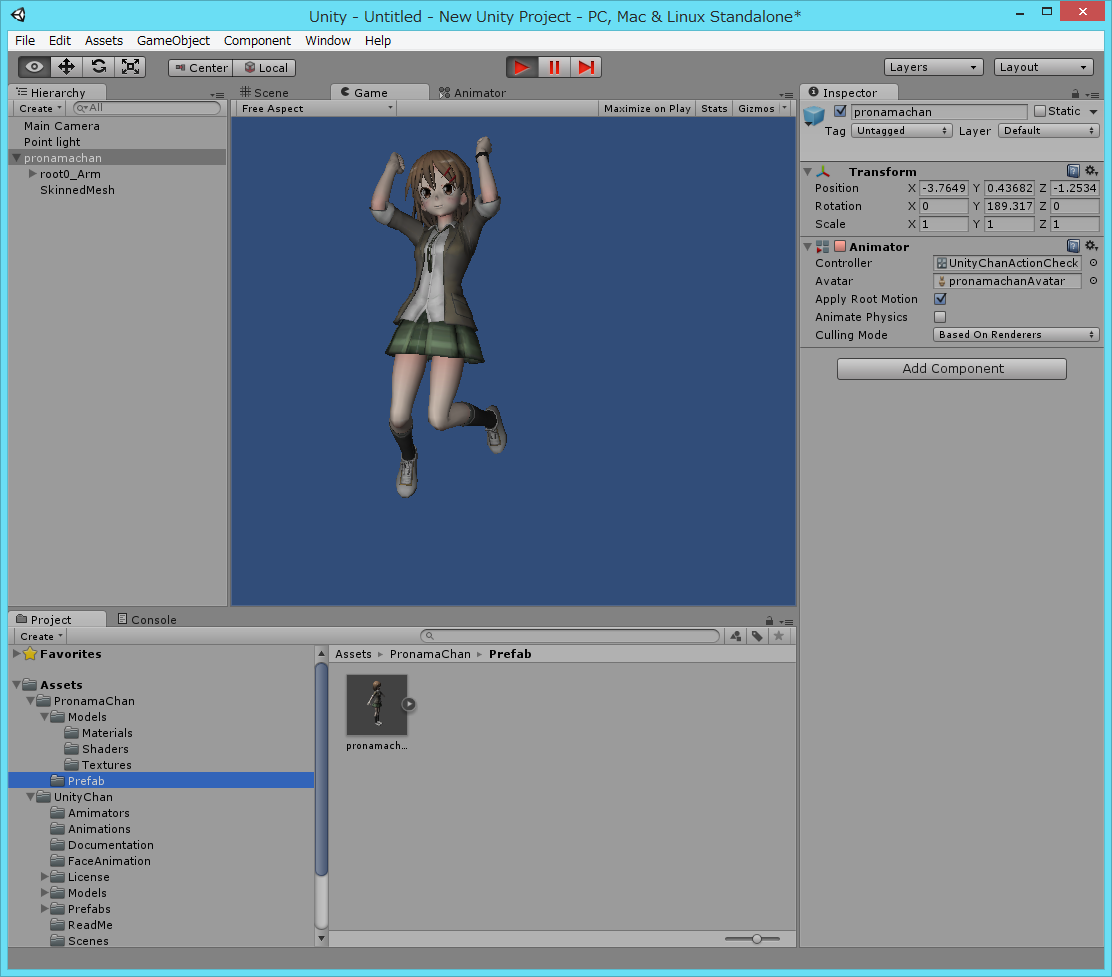This screenshot has width=1112, height=977.
Task: Select the Hand (view) tool
Action: point(35,67)
